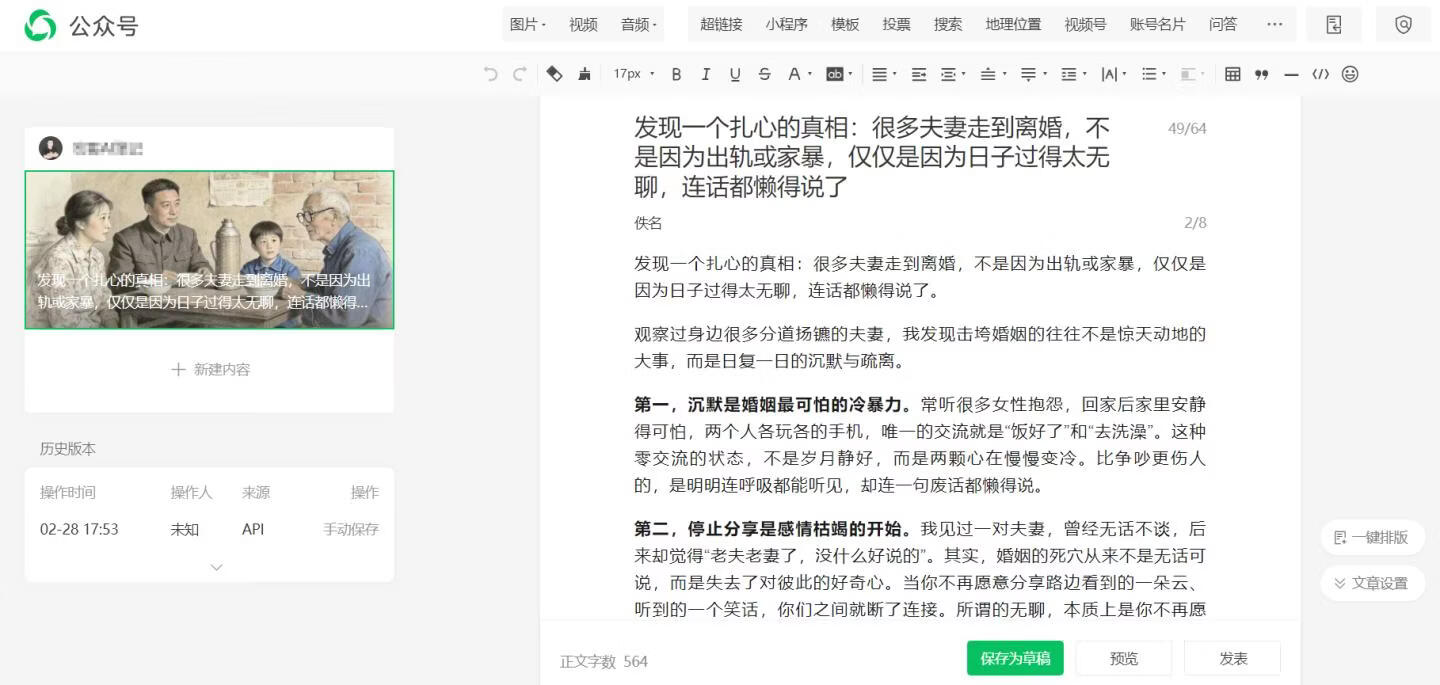
Task: Open the font color picker
Action: [x=796, y=73]
